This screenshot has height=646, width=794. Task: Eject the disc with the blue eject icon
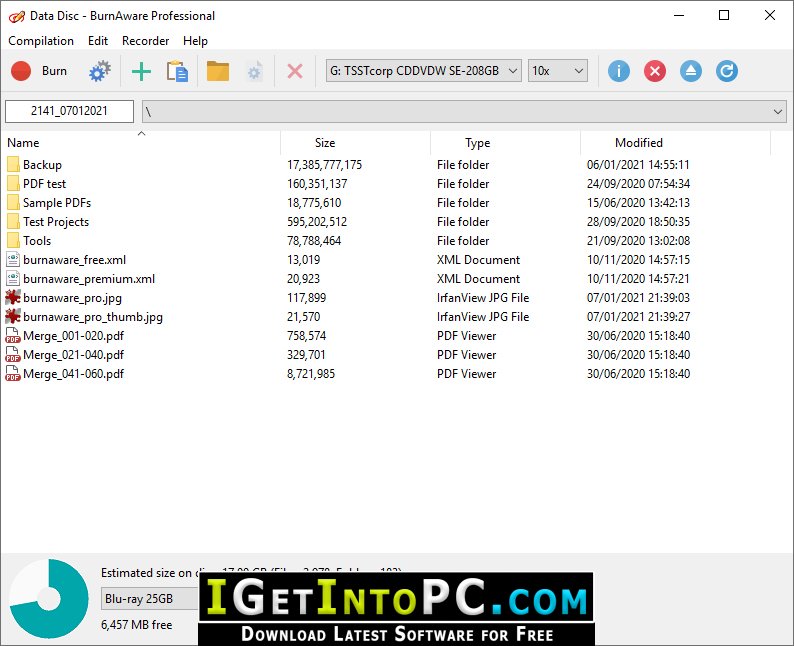coord(691,71)
